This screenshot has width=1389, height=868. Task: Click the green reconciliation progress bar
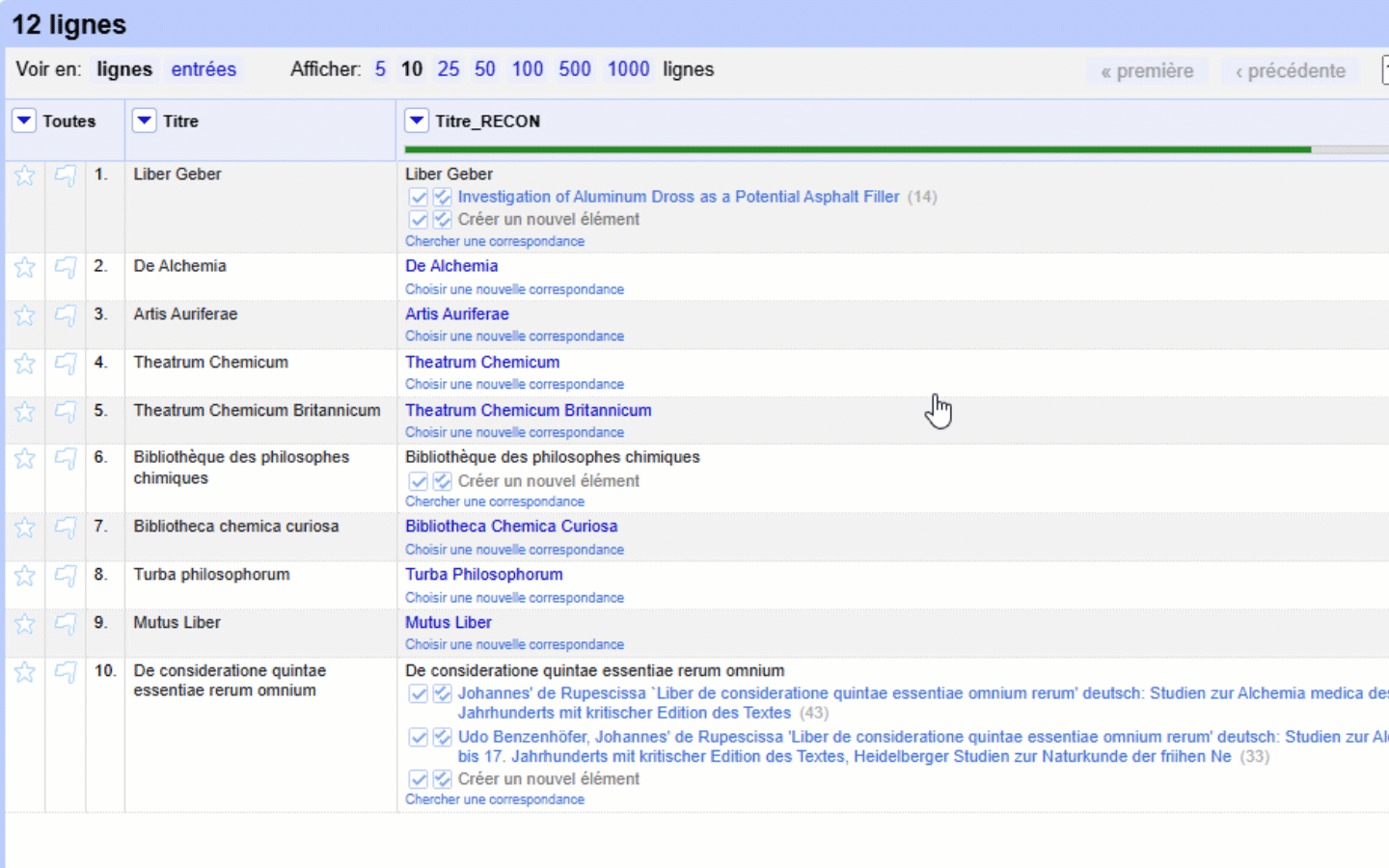(857, 149)
